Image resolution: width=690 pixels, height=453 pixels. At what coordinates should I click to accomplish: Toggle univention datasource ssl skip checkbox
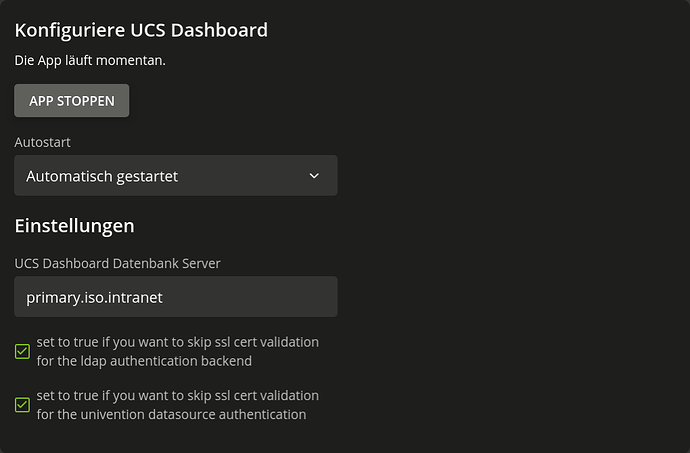(22, 405)
